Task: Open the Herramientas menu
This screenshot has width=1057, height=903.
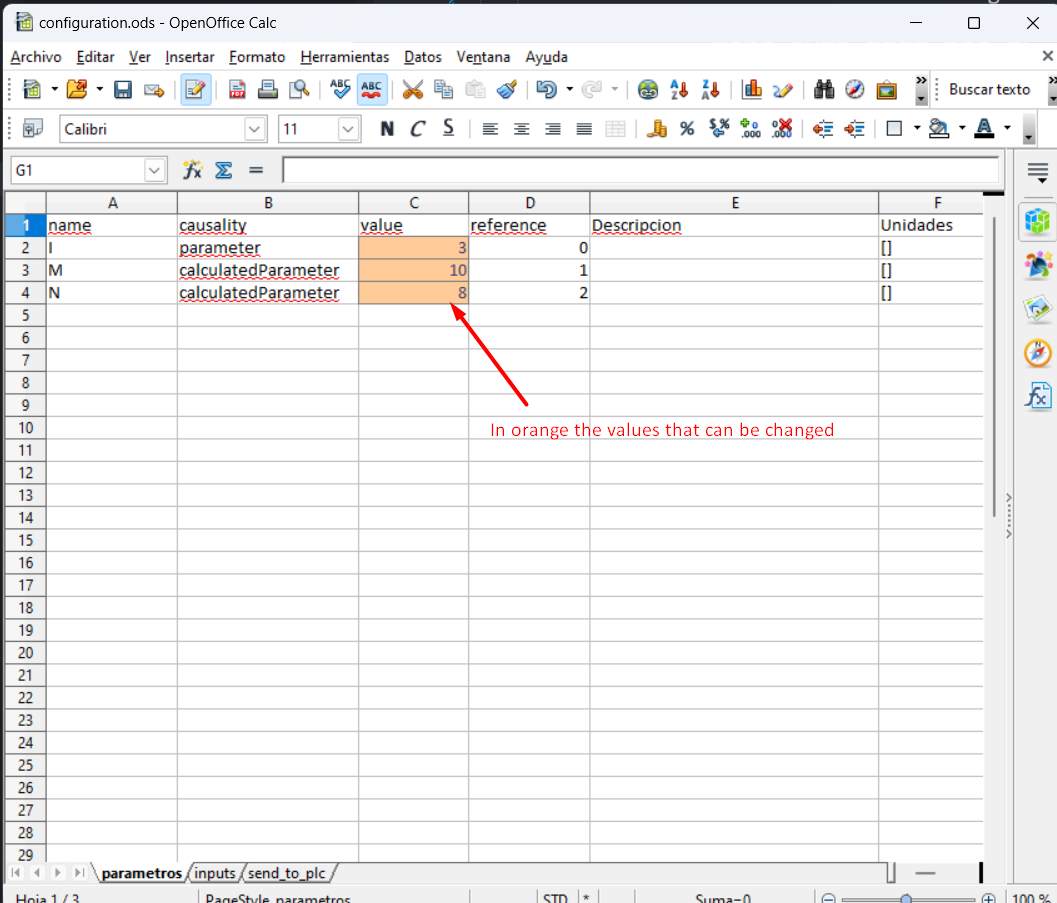Action: 344,57
